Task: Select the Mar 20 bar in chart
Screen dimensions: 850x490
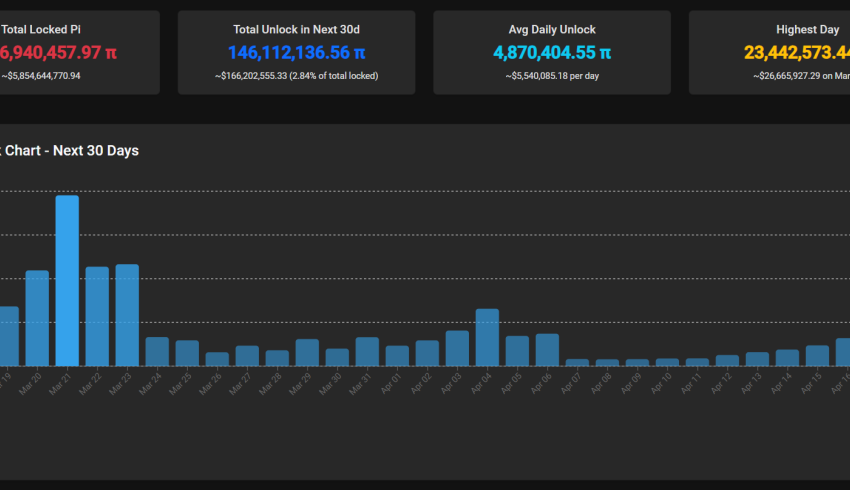Action: point(37,318)
